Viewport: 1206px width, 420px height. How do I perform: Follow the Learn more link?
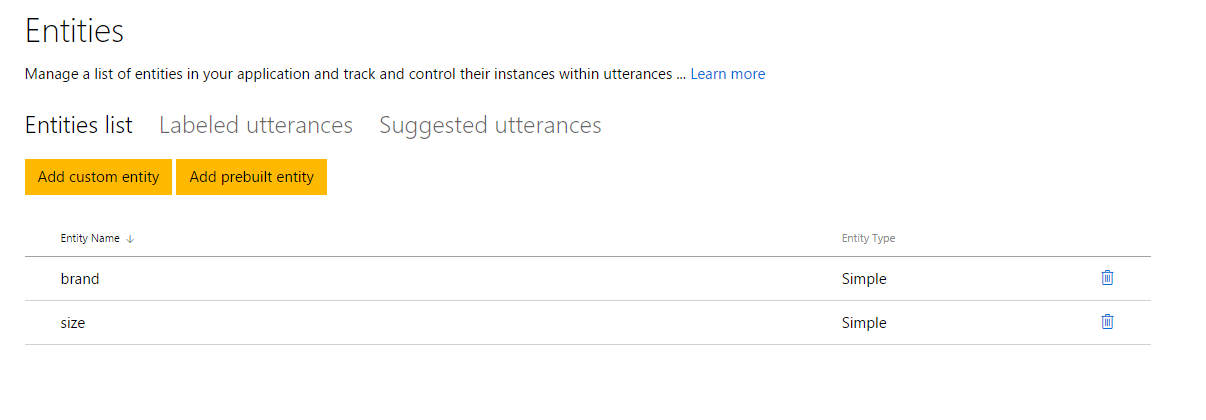727,74
